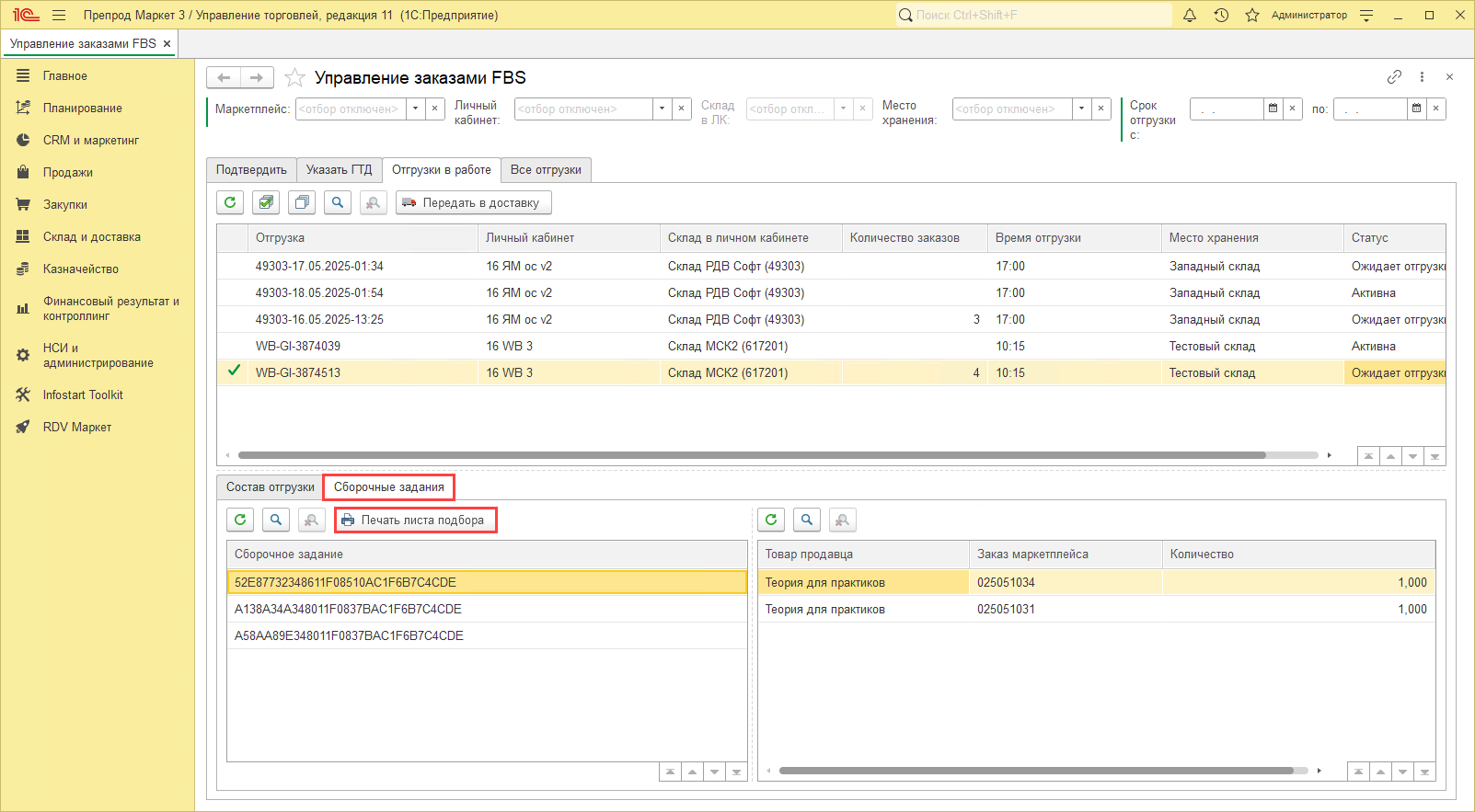Screen dimensions: 1475x812
Task: Expand the Личный кабинет filter dropdown
Action: (662, 109)
